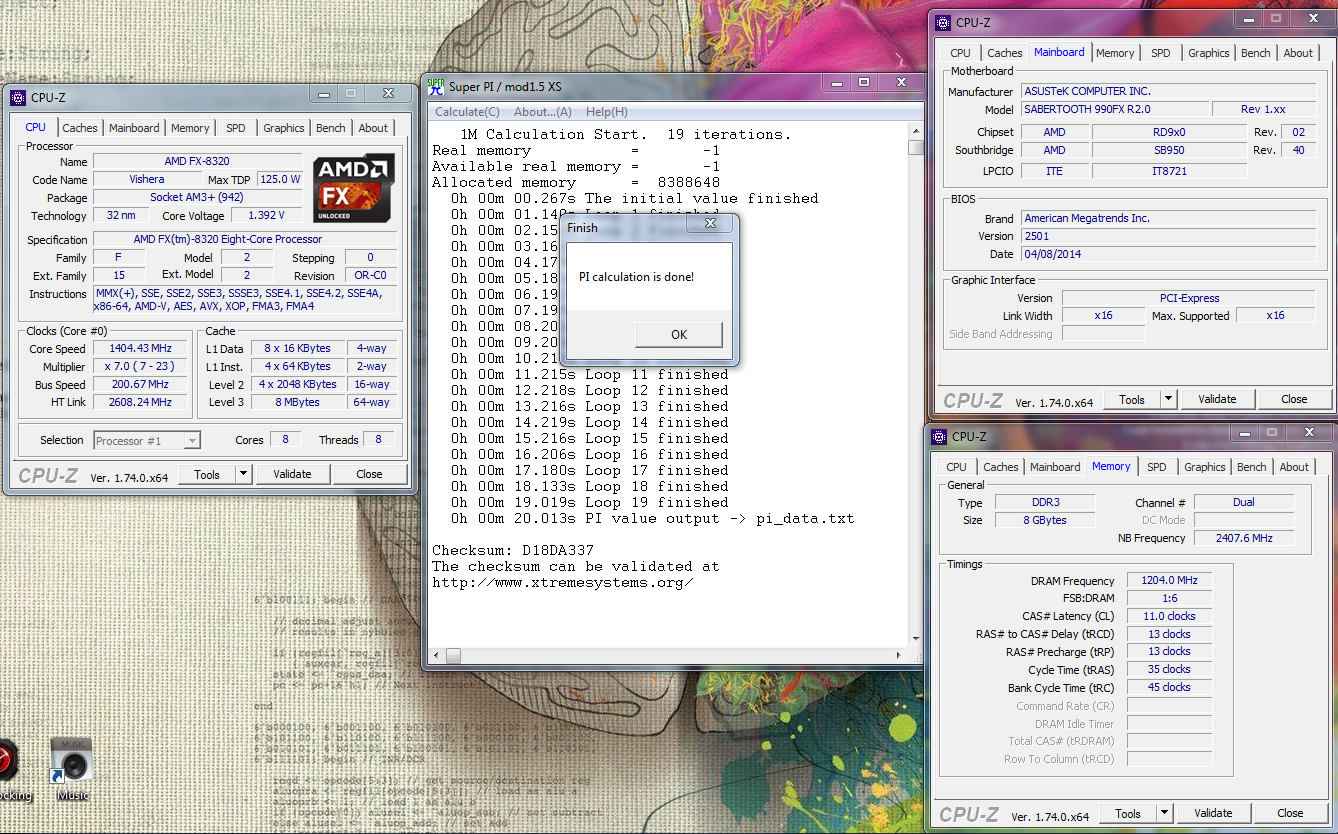1338x834 pixels.
Task: Click the DRAM Frequency value 1204.0 MHz
Action: [1169, 580]
